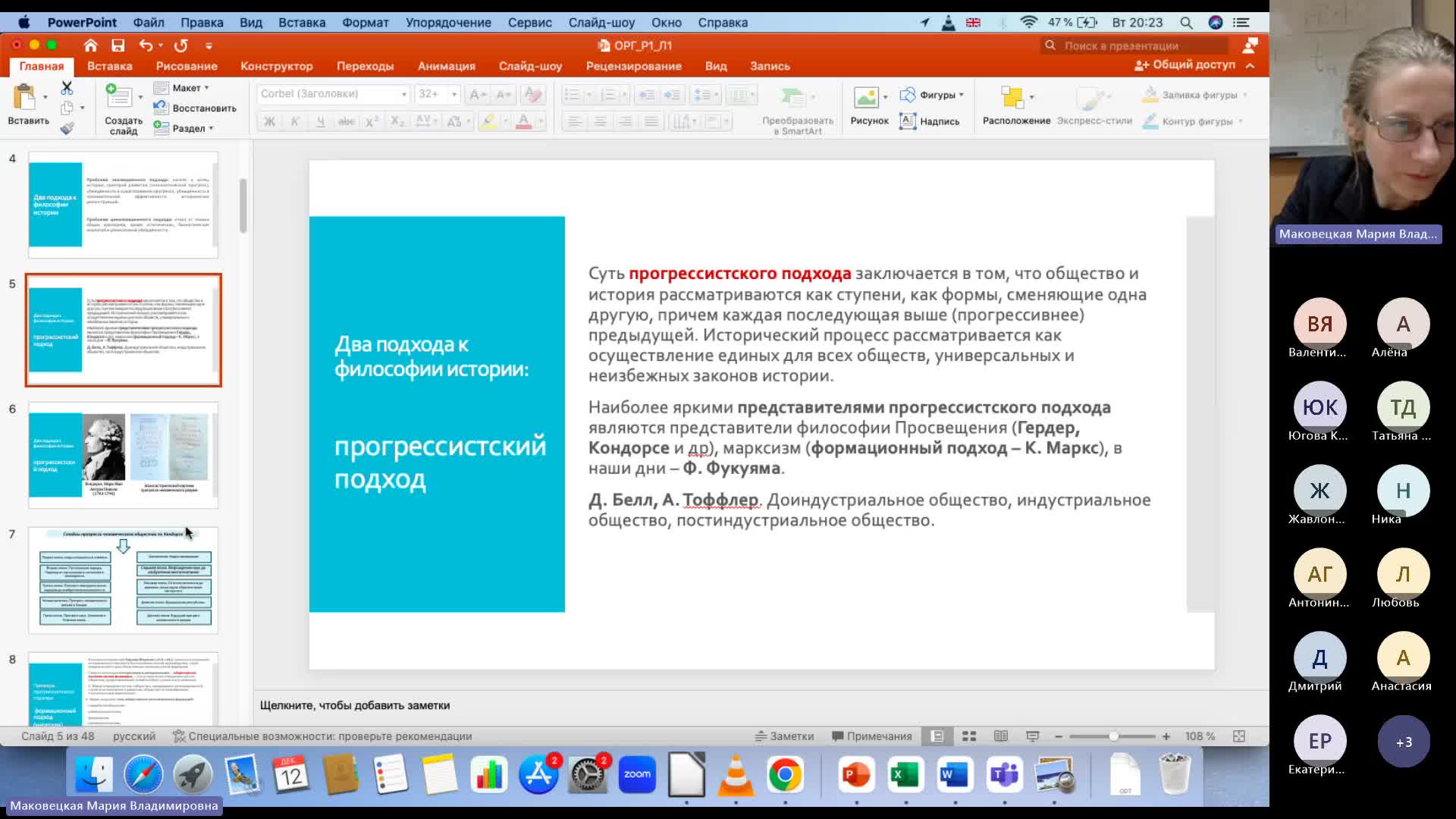Save the presentation with the disk icon
This screenshot has height=819, width=1456.
118,45
